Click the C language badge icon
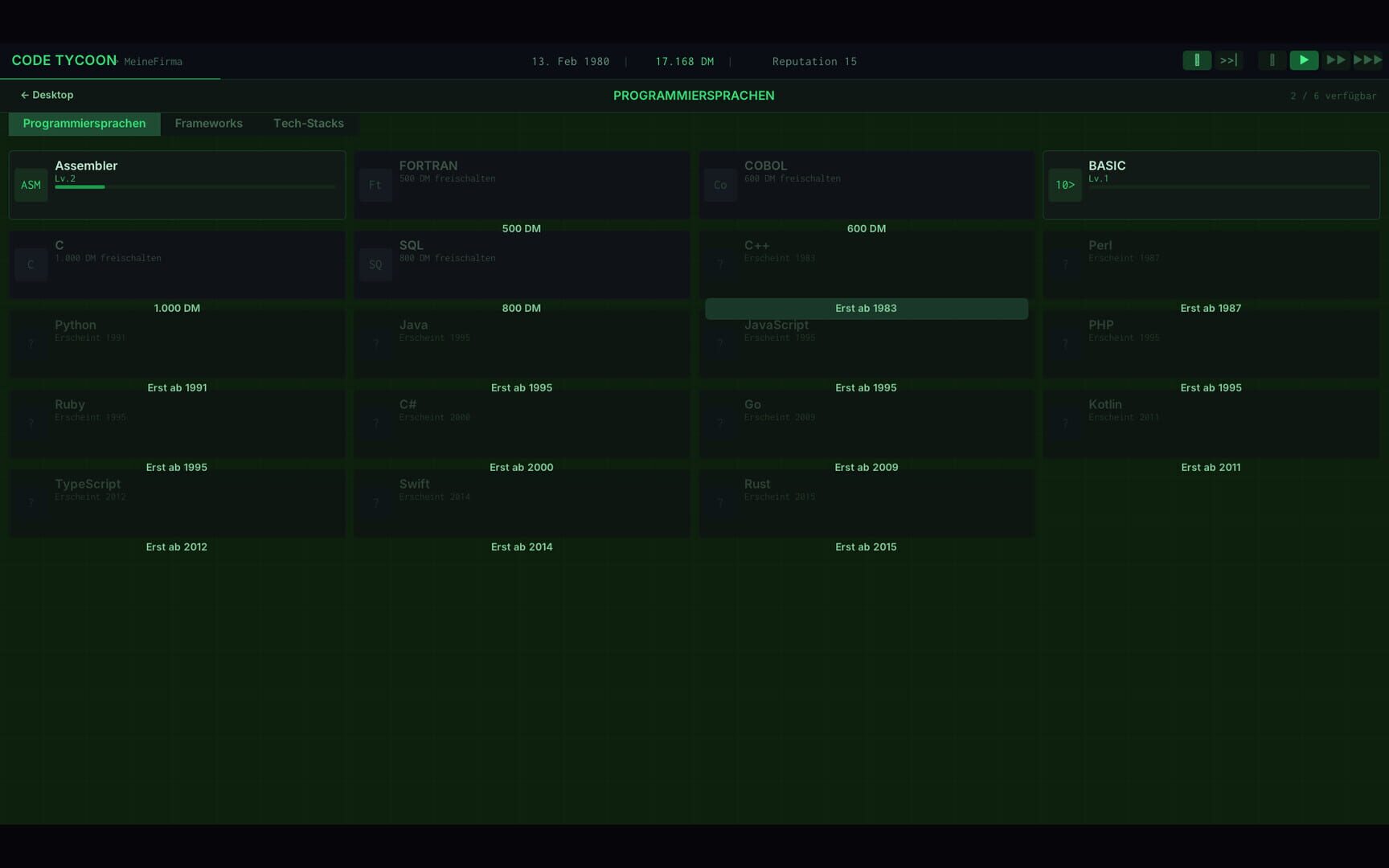The image size is (1389, 868). (31, 264)
